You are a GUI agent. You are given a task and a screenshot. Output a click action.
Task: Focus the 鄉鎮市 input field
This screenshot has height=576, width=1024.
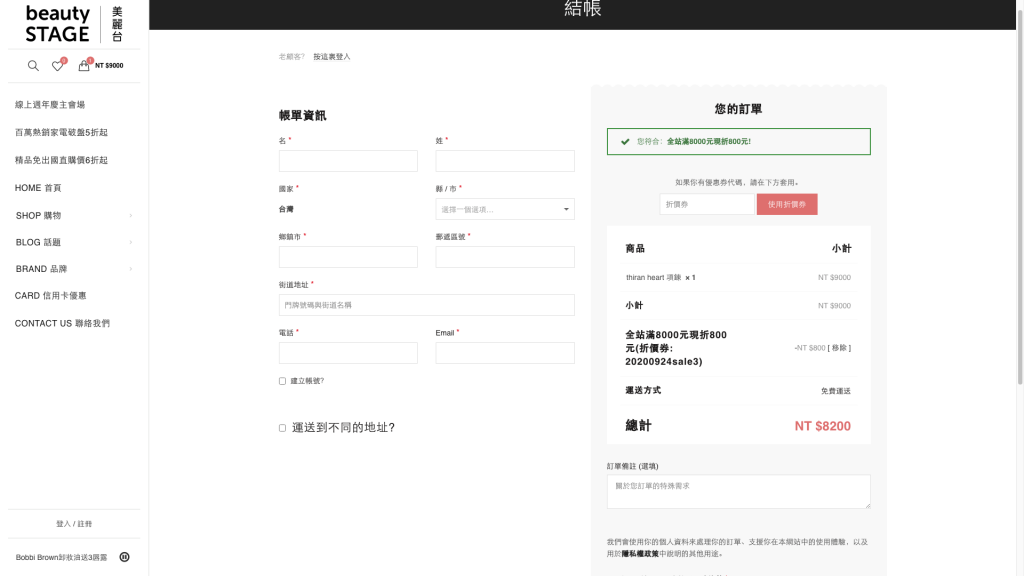[348, 257]
